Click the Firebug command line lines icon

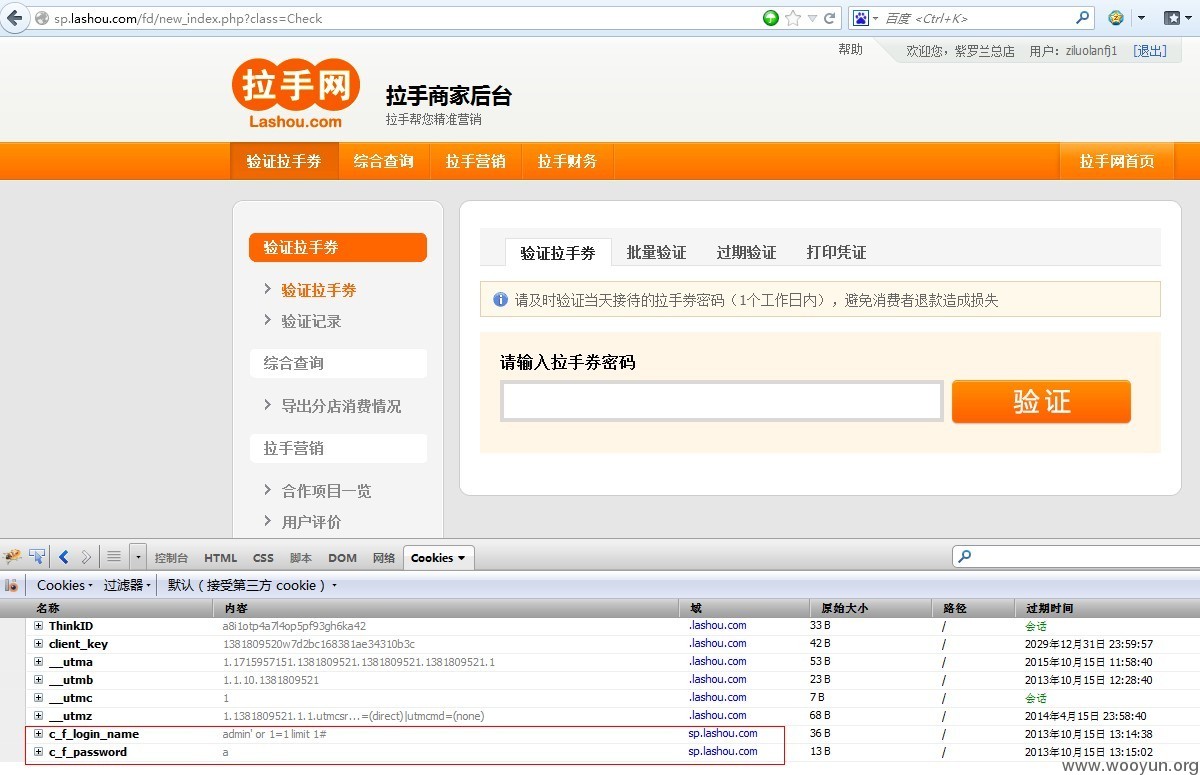point(114,557)
